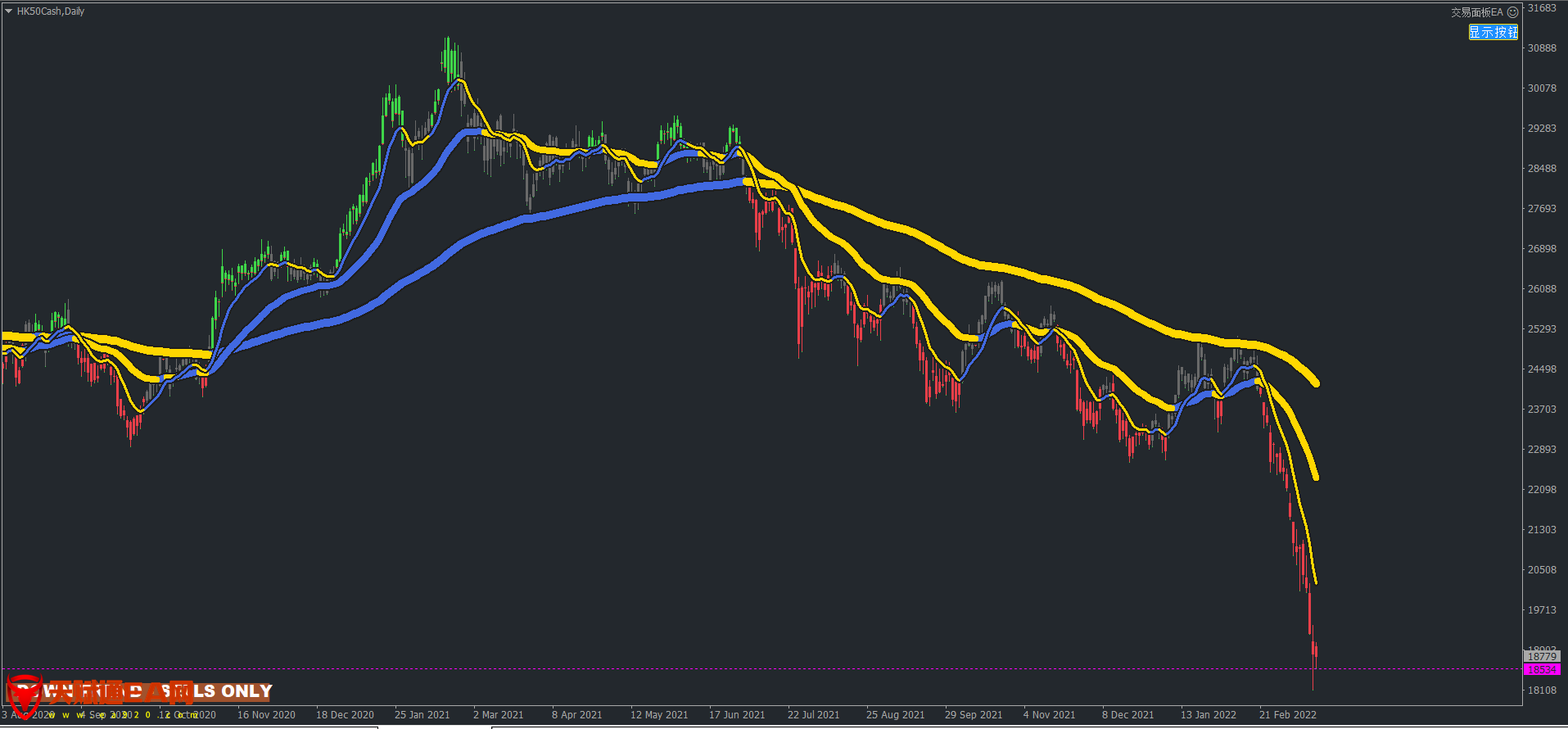
Task: Click the 16 Nov 2020 date label
Action: (266, 715)
